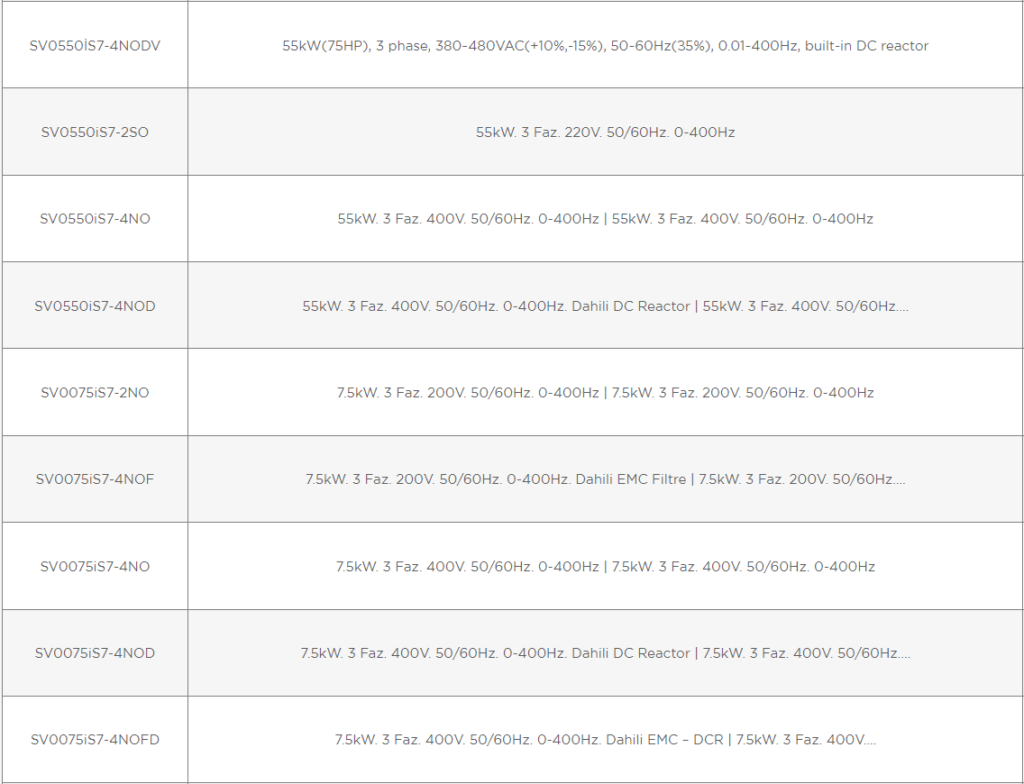Select the SV0075iS7-4NO model name
Image resolution: width=1024 pixels, height=784 pixels.
[x=95, y=566]
